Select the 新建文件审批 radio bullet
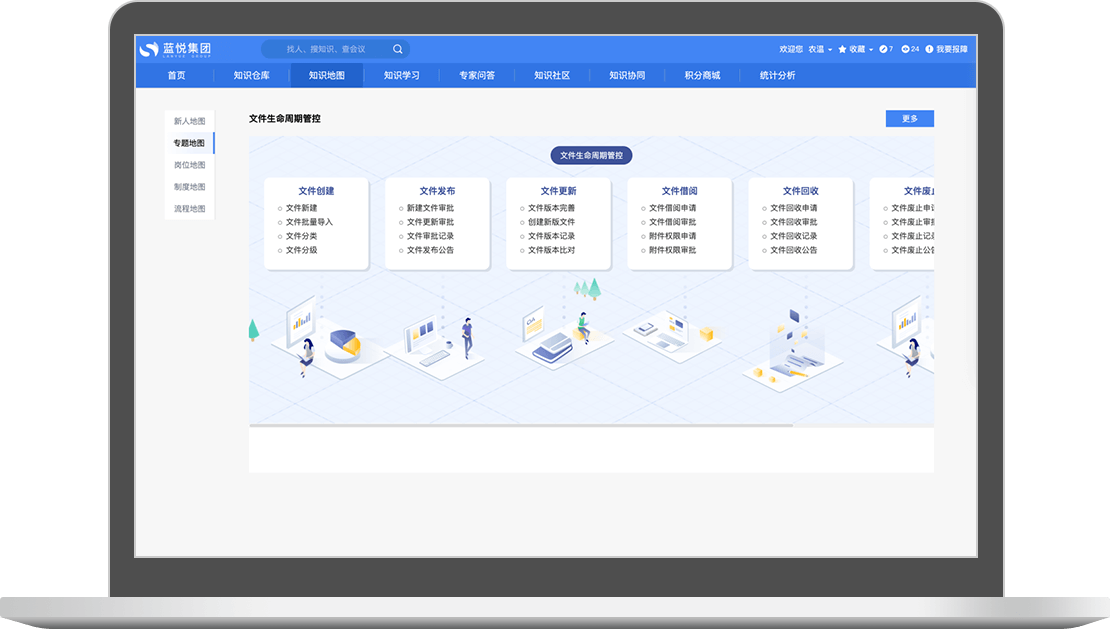1110x629 pixels. tap(401, 208)
